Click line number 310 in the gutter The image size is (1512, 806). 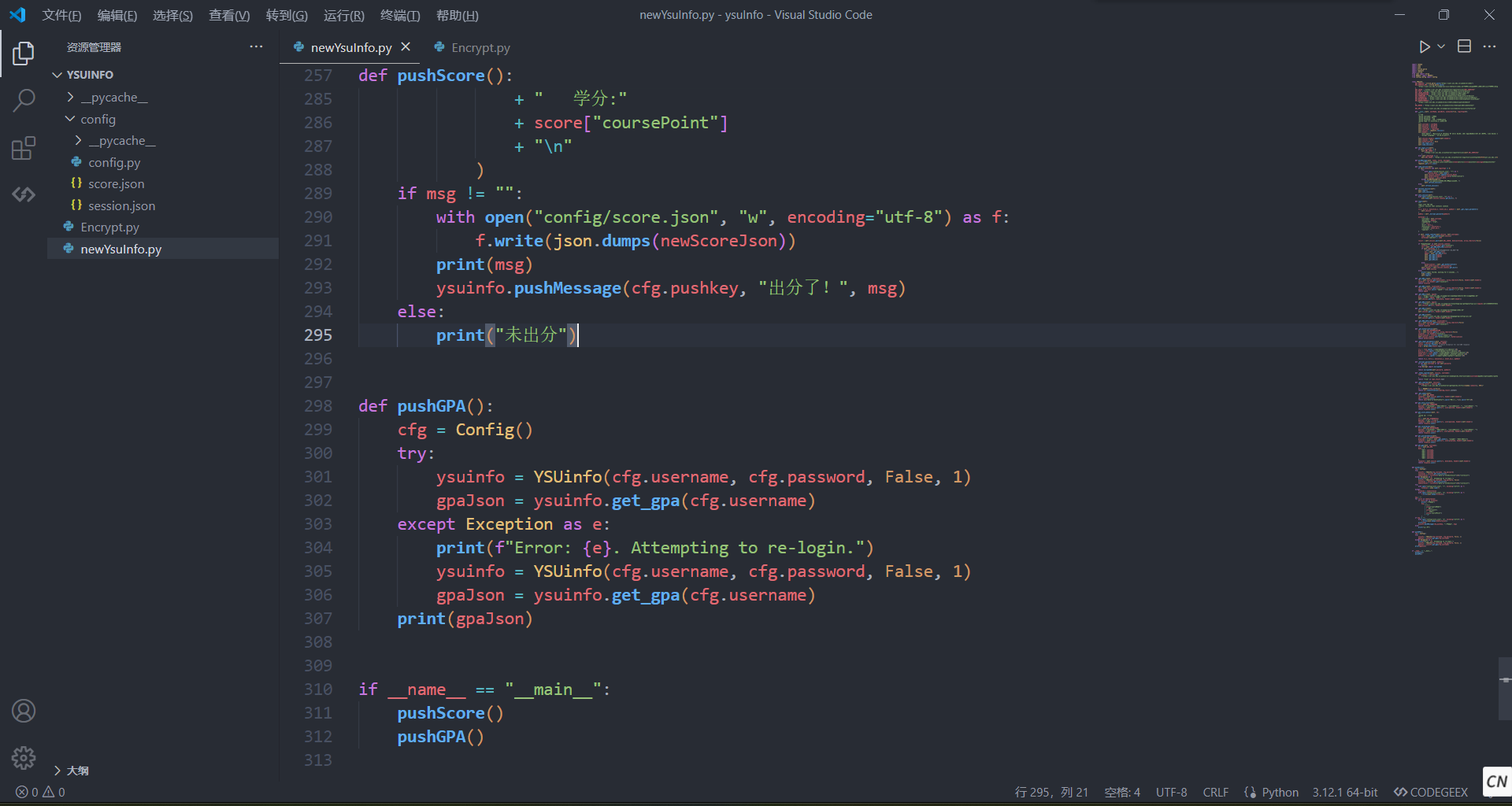318,690
